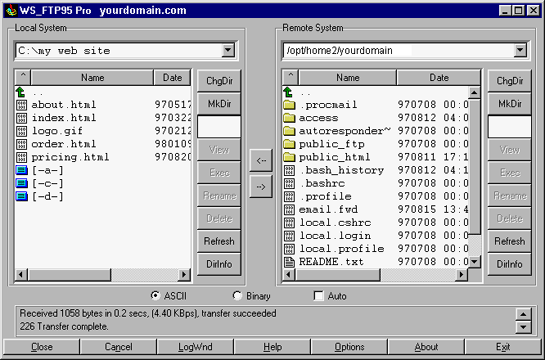The height and width of the screenshot is (360, 545).
Task: Select the [-c-] drive icon
Action: [x=21, y=183]
